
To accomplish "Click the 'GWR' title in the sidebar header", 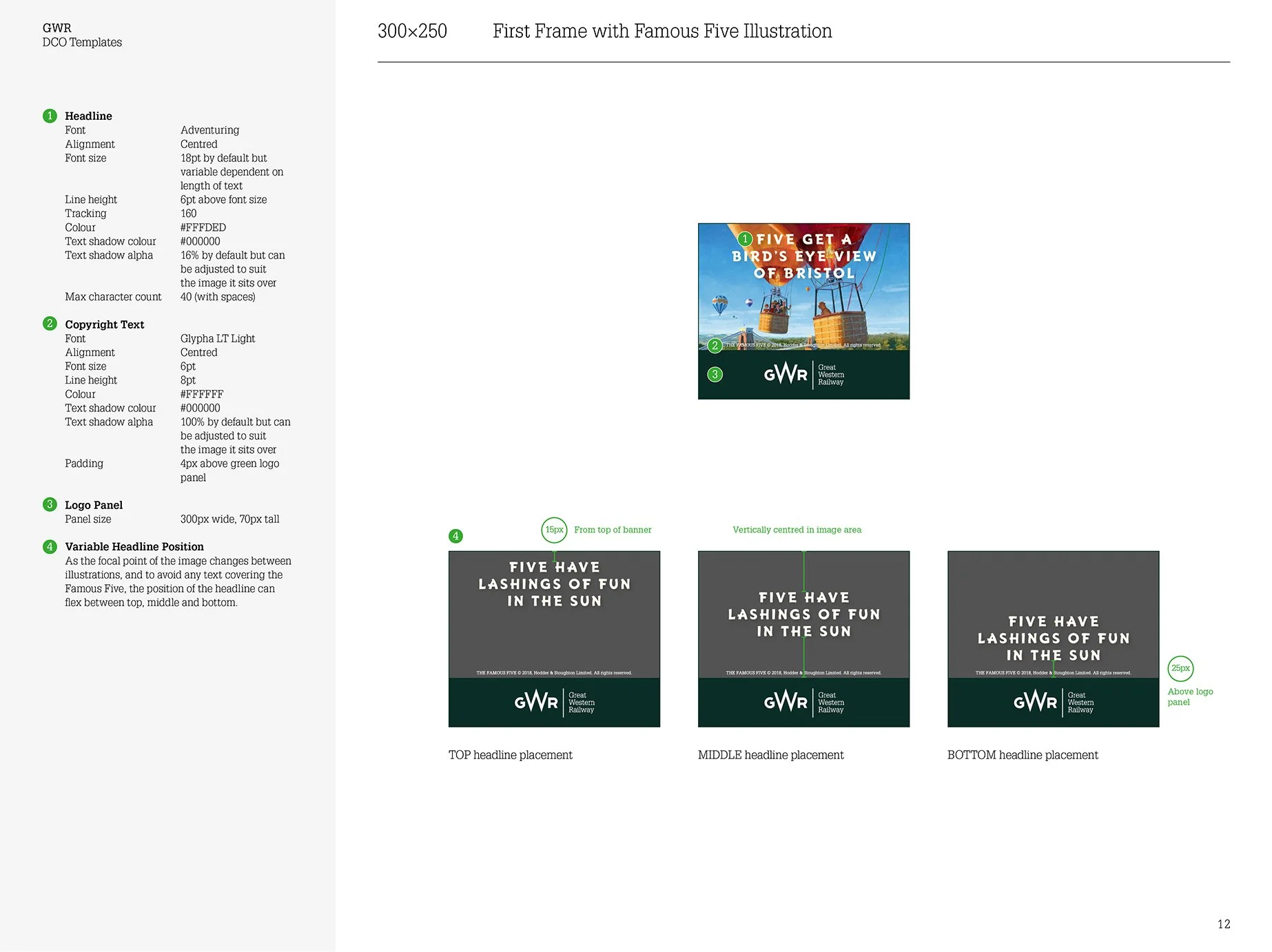I will (57, 28).
